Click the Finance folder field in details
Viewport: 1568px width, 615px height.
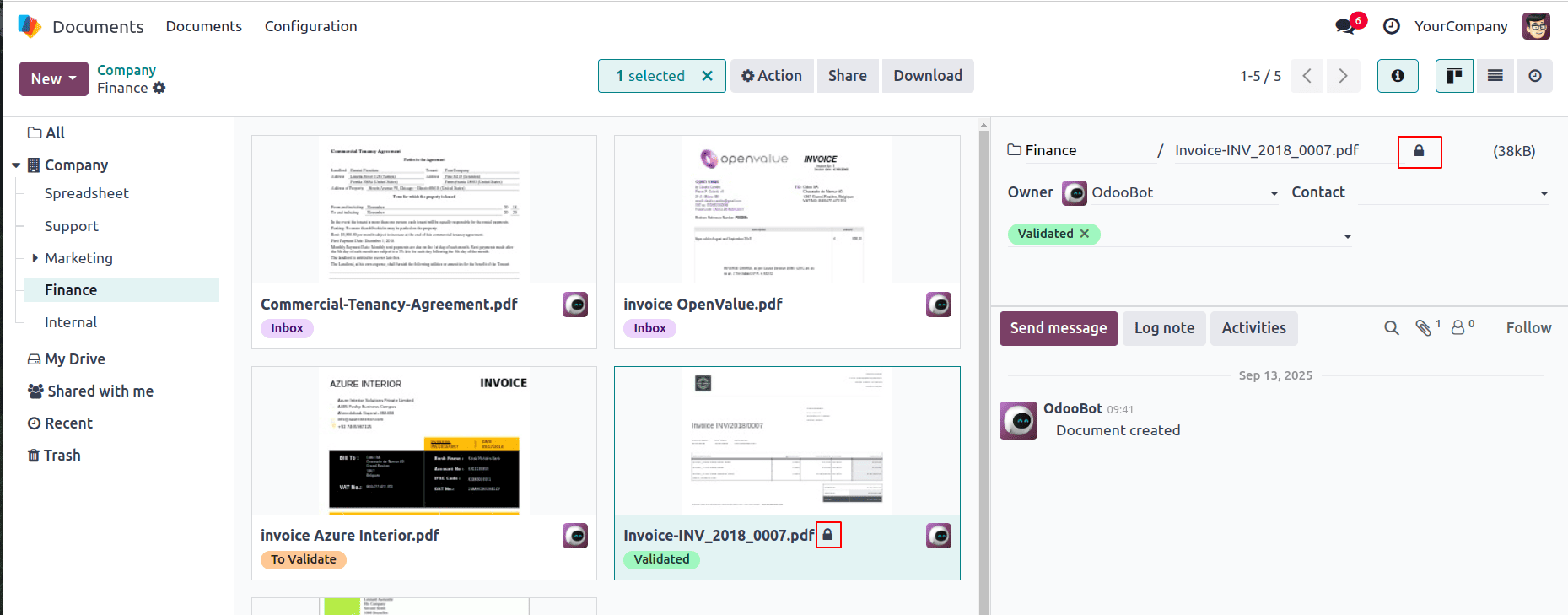click(1080, 151)
